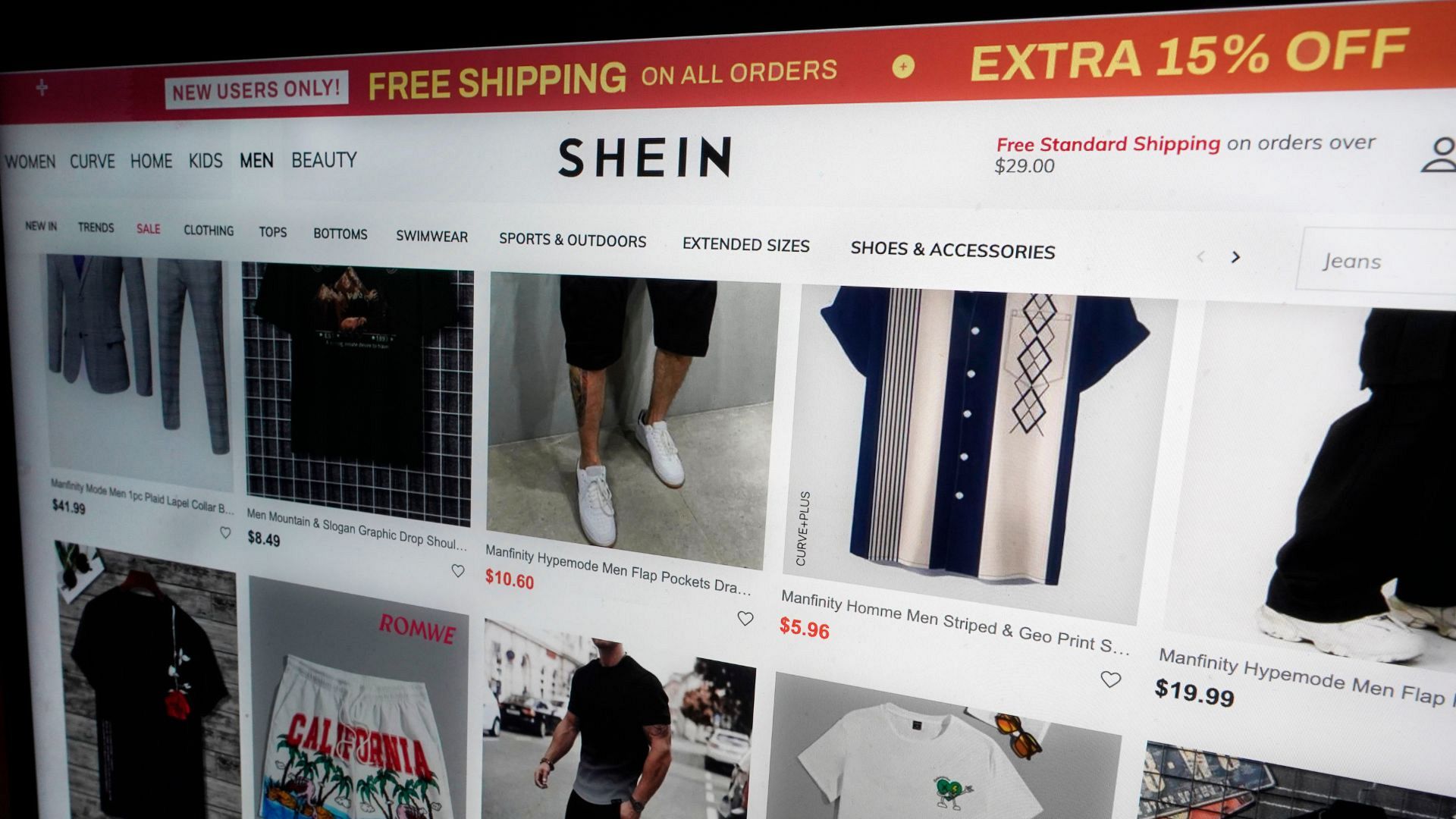Open the SALE category link
The image size is (1456, 819).
coord(148,228)
